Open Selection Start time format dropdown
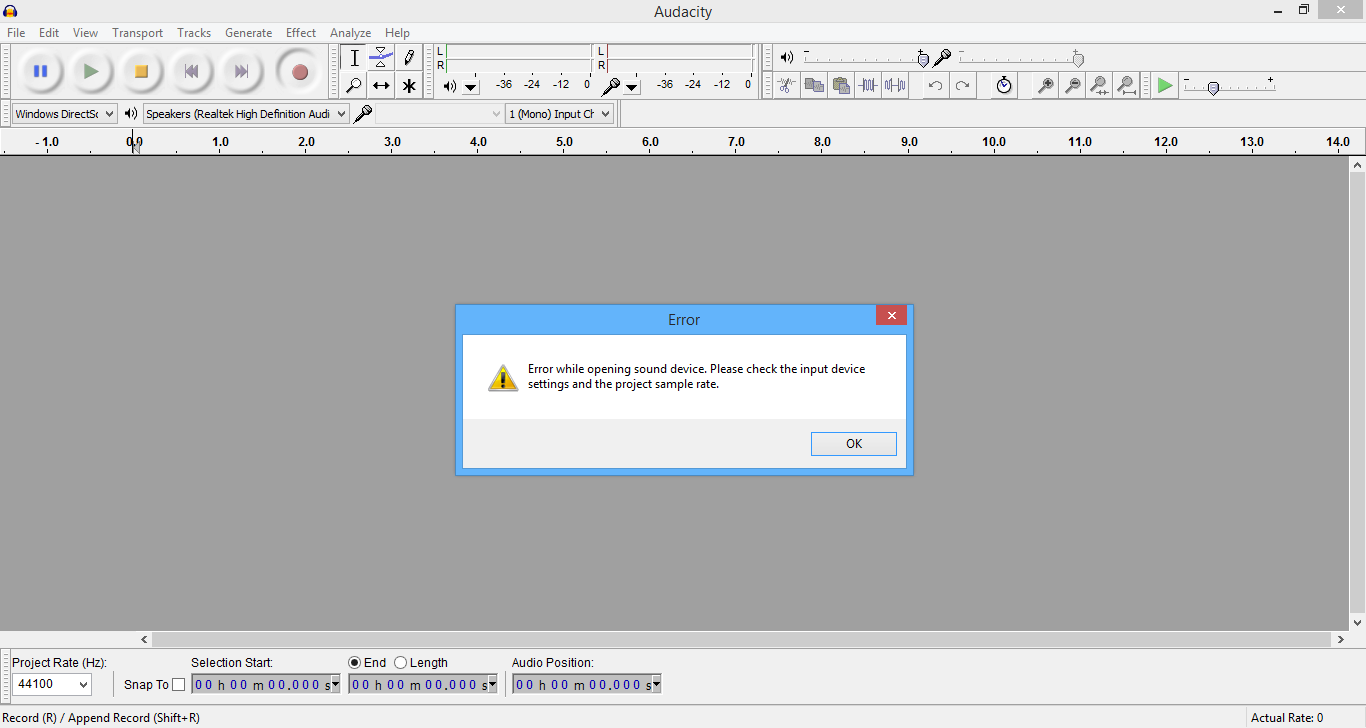The width and height of the screenshot is (1366, 728). [x=335, y=685]
